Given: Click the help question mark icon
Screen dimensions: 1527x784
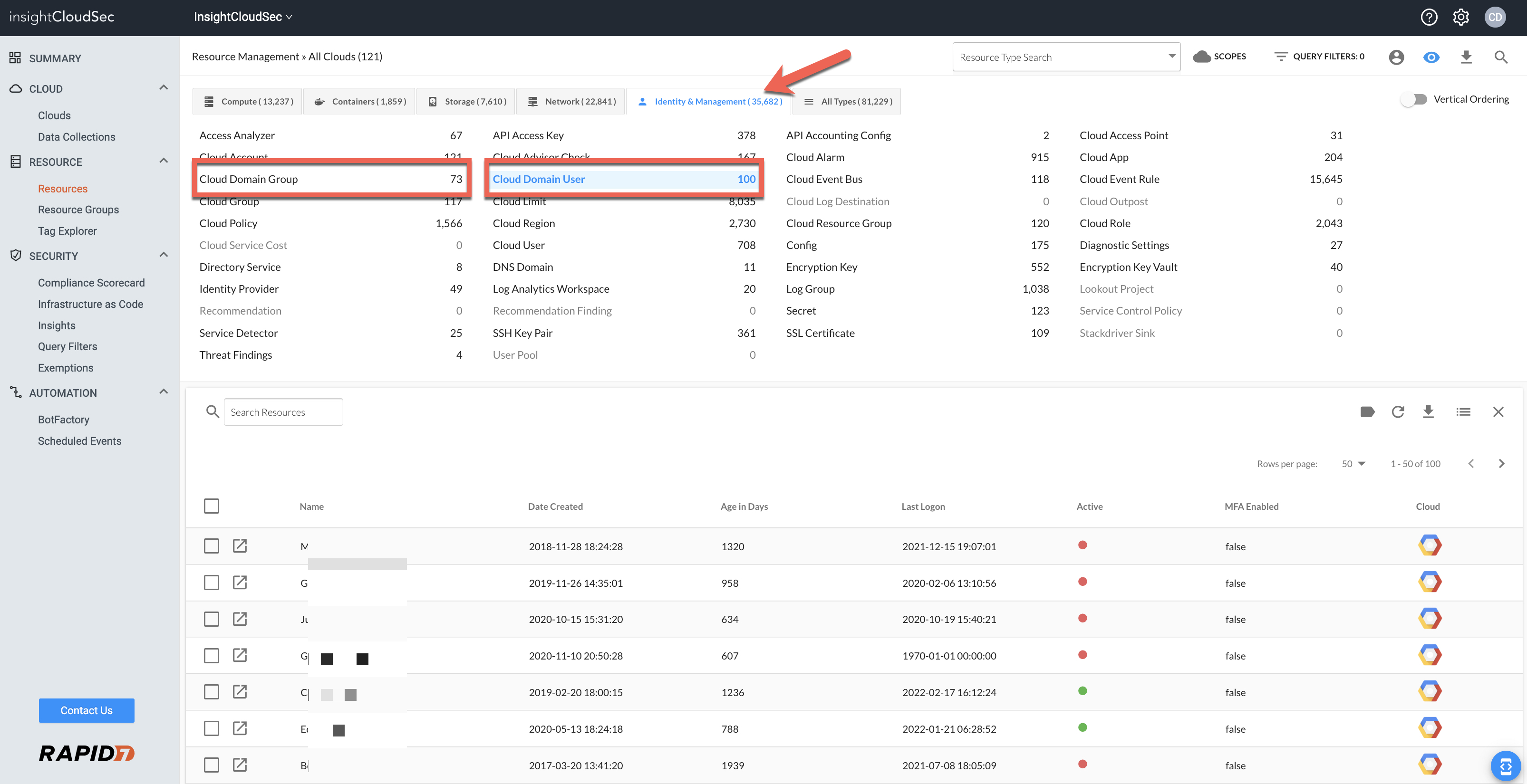Looking at the screenshot, I should [x=1429, y=17].
